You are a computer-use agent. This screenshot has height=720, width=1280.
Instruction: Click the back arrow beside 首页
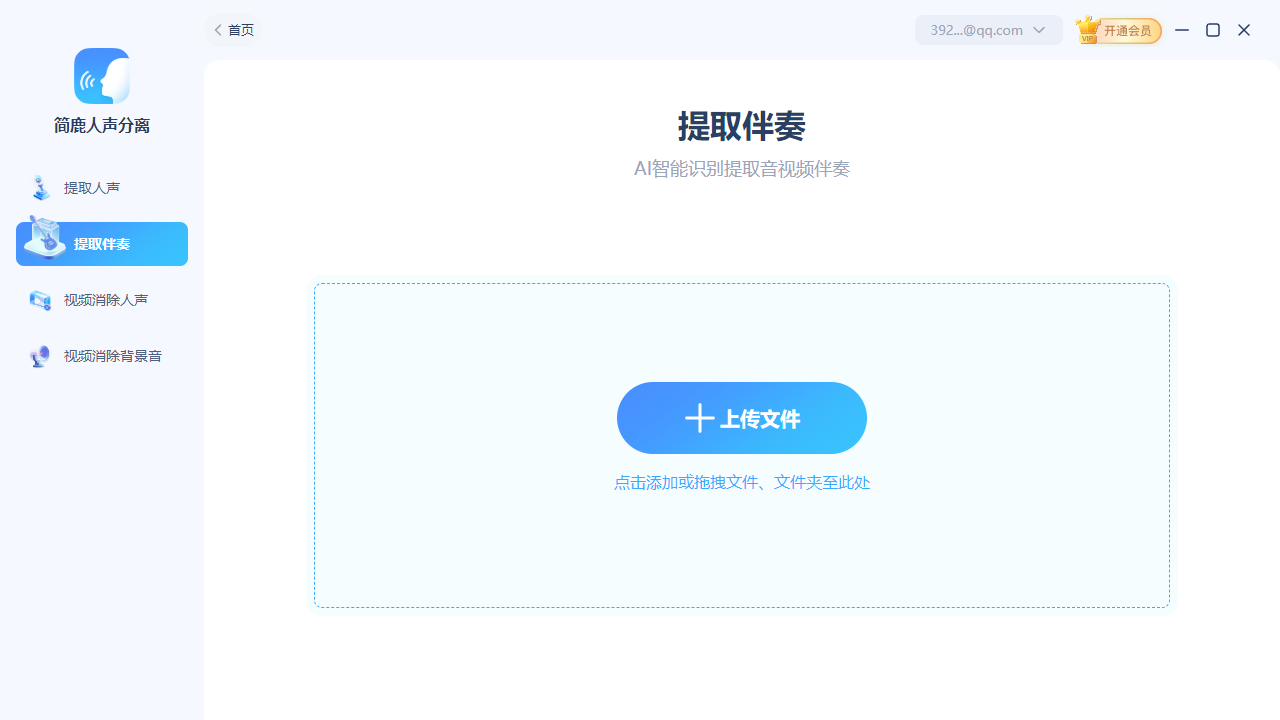coord(217,30)
